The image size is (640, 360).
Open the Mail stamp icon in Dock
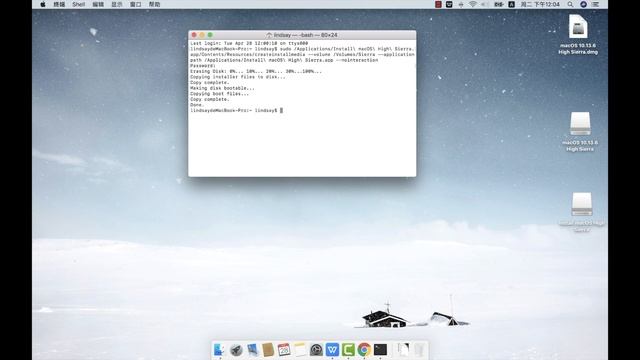[x=252, y=350]
